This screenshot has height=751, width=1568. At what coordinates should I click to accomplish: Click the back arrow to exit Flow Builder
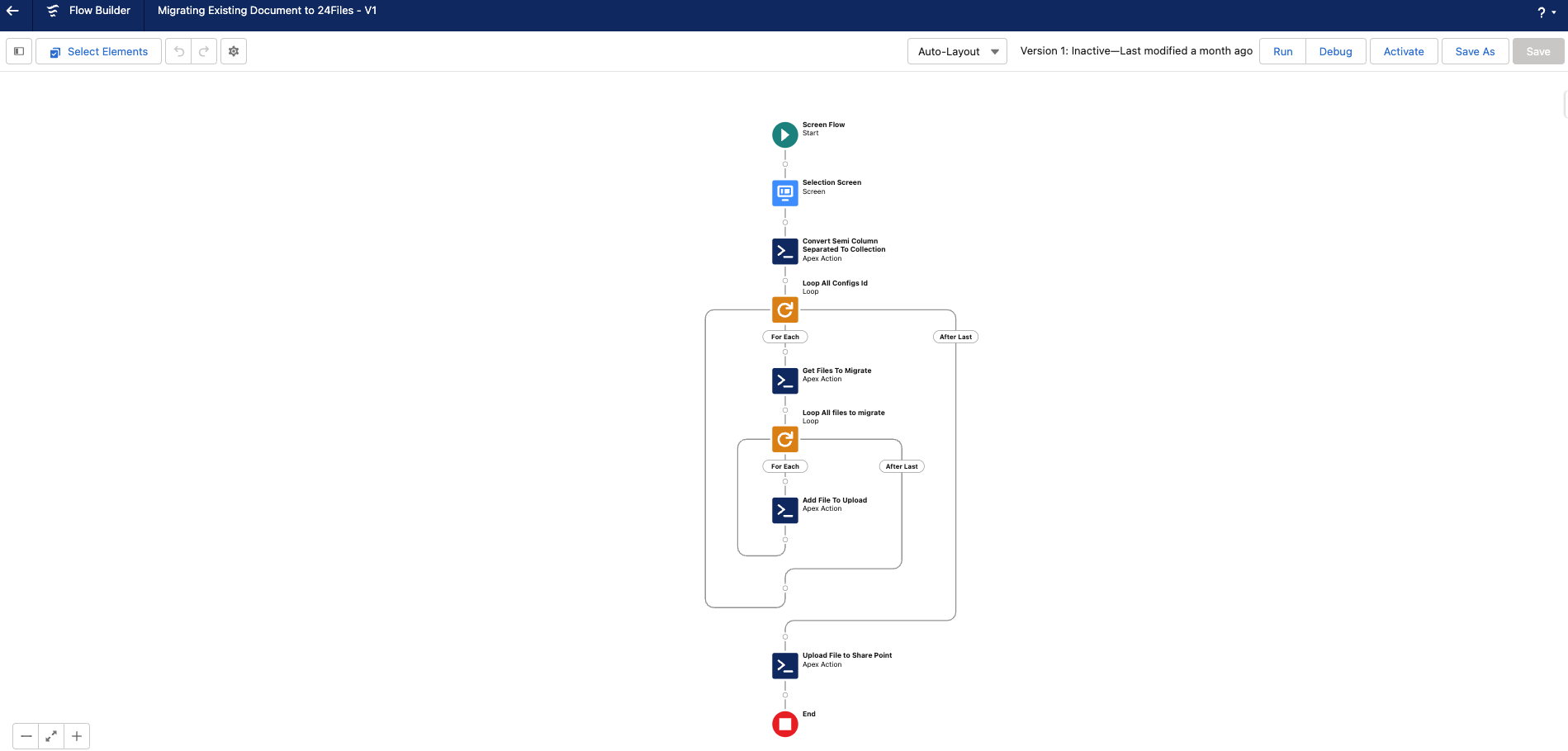pyautogui.click(x=13, y=11)
